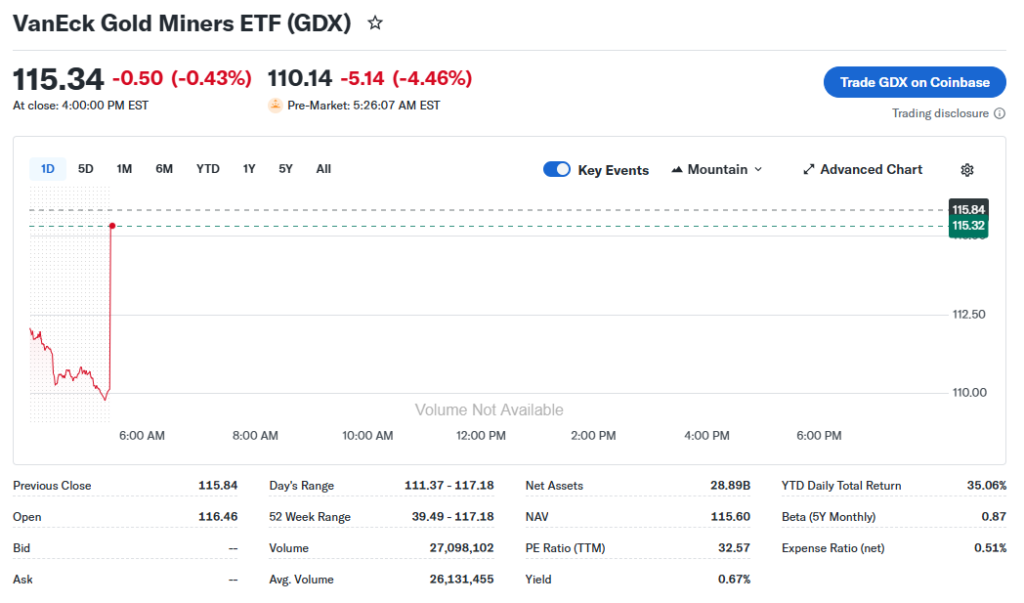The width and height of the screenshot is (1024, 603).
Task: Click the Mountain chart type icon
Action: (677, 170)
